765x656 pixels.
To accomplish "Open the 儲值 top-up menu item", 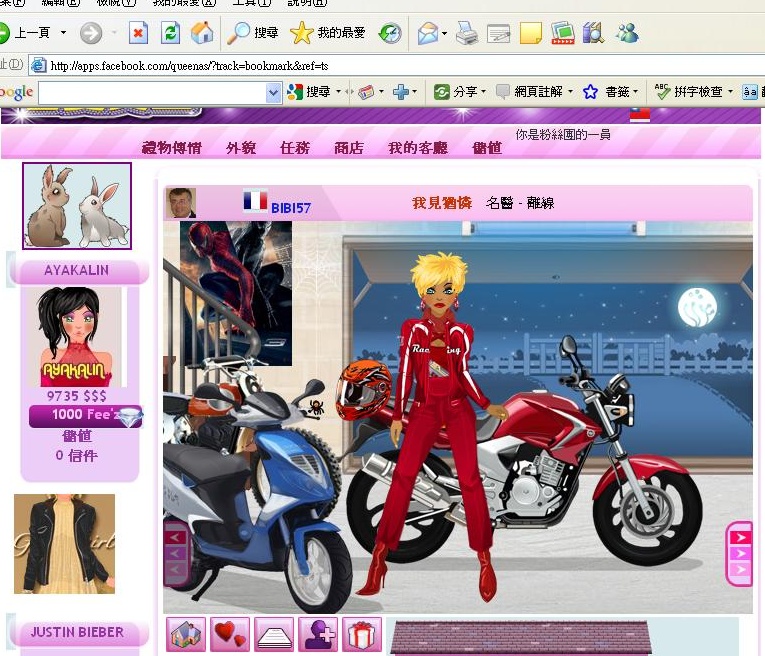I will click(x=487, y=147).
